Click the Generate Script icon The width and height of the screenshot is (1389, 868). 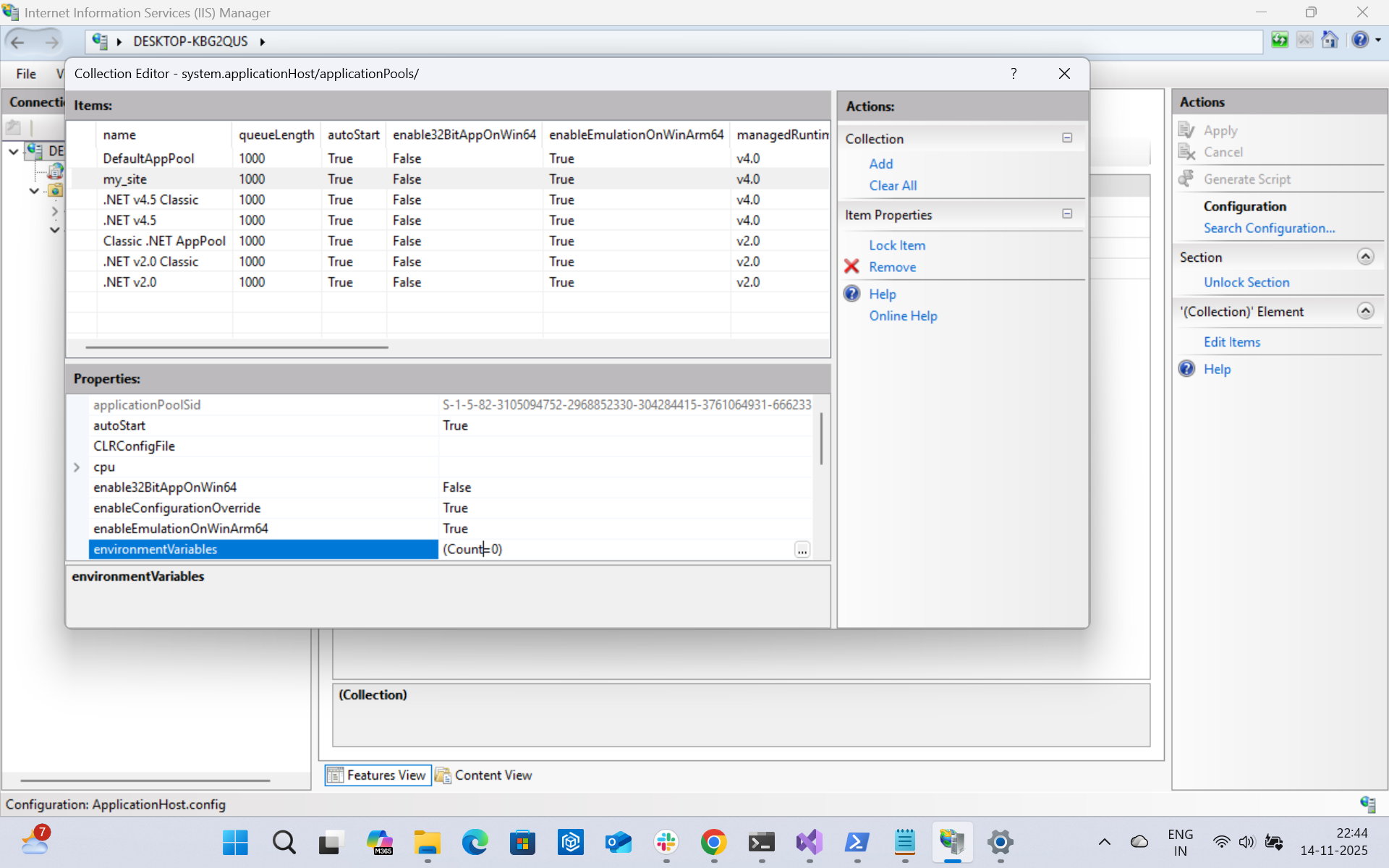(1186, 179)
